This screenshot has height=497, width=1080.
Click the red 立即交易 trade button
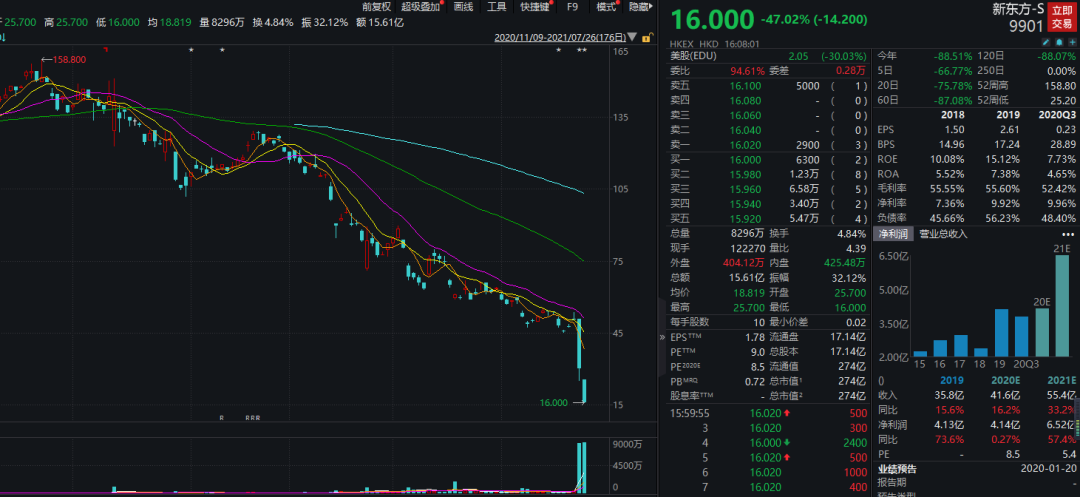coord(1062,15)
